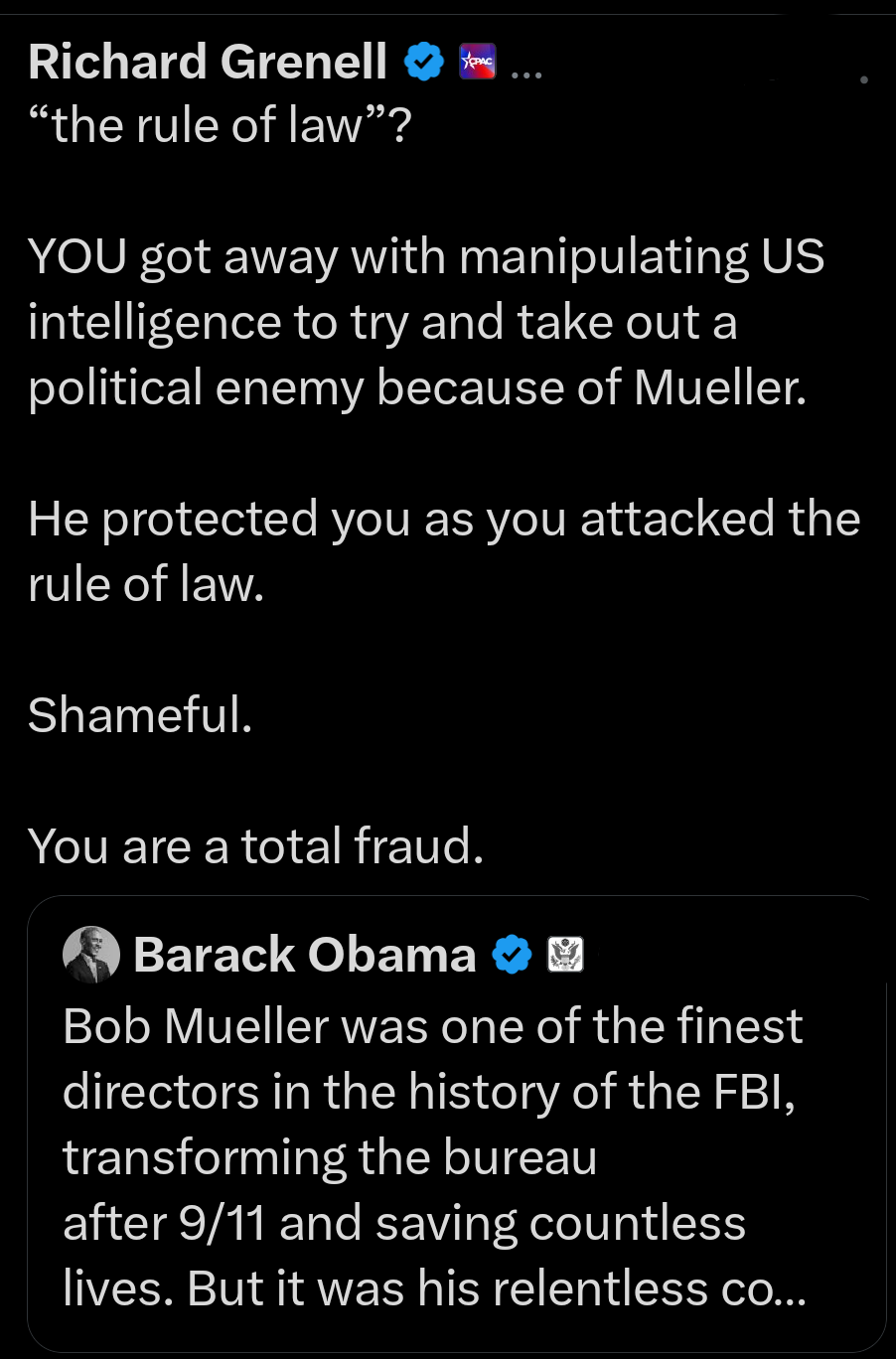The height and width of the screenshot is (1359, 896).
Task: Click the word Shameful in the post
Action: [130, 714]
